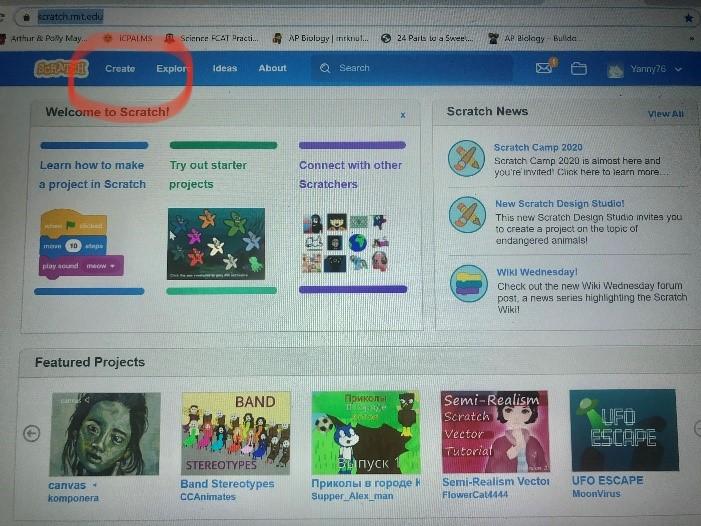
Task: Click Scratch Camp 2020 description text
Action: 582,166
